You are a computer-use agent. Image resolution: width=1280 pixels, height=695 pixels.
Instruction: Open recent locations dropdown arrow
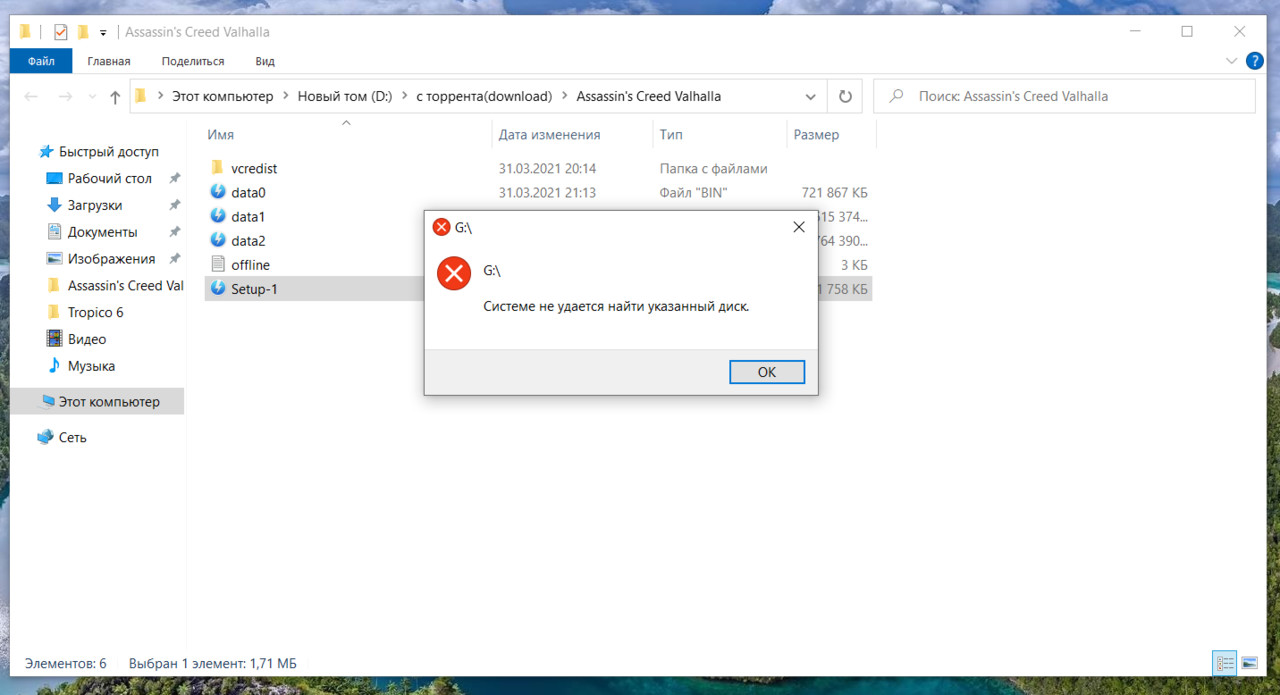[92, 97]
